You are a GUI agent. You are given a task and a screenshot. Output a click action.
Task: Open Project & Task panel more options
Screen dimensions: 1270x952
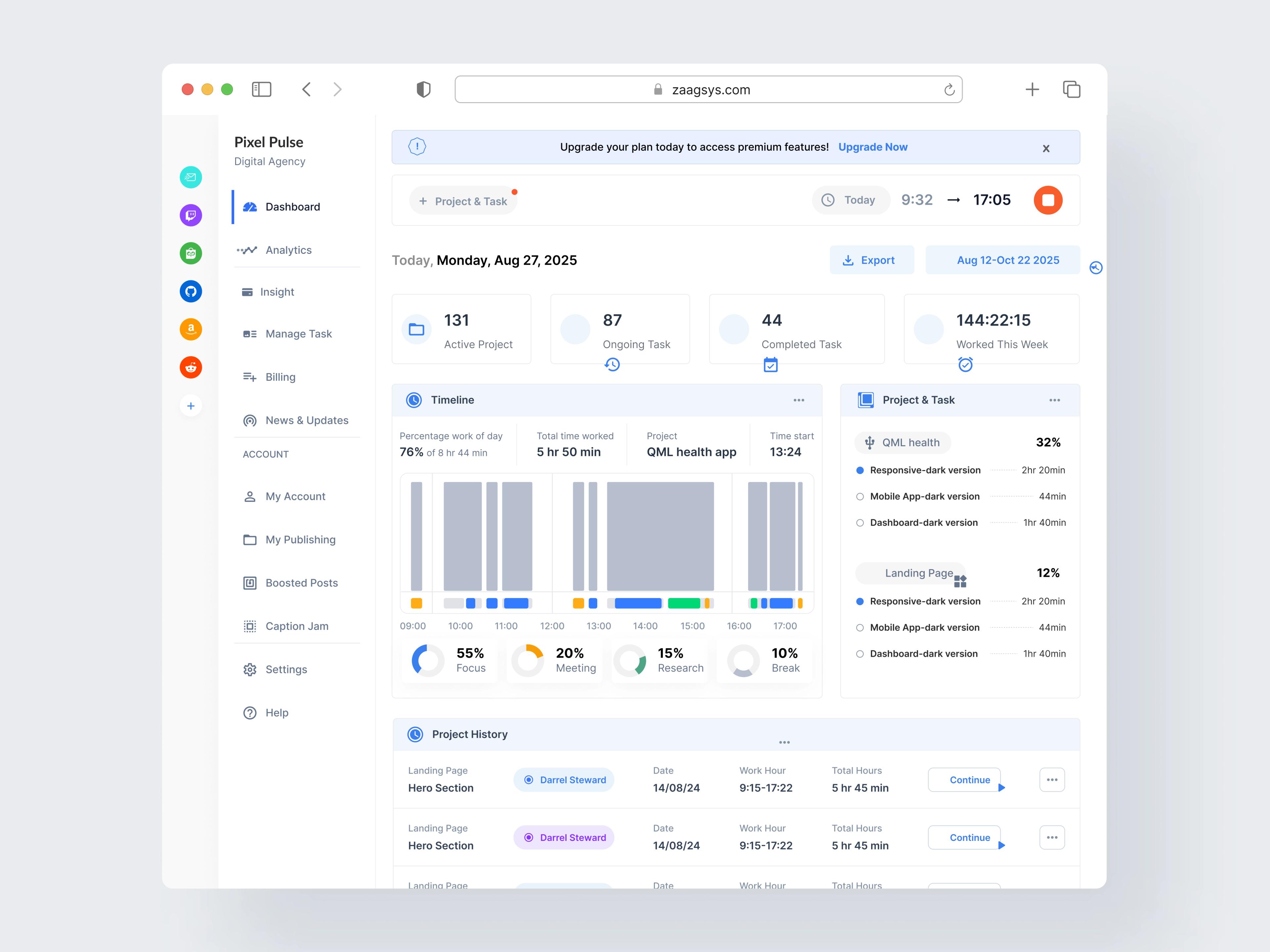pos(1054,400)
